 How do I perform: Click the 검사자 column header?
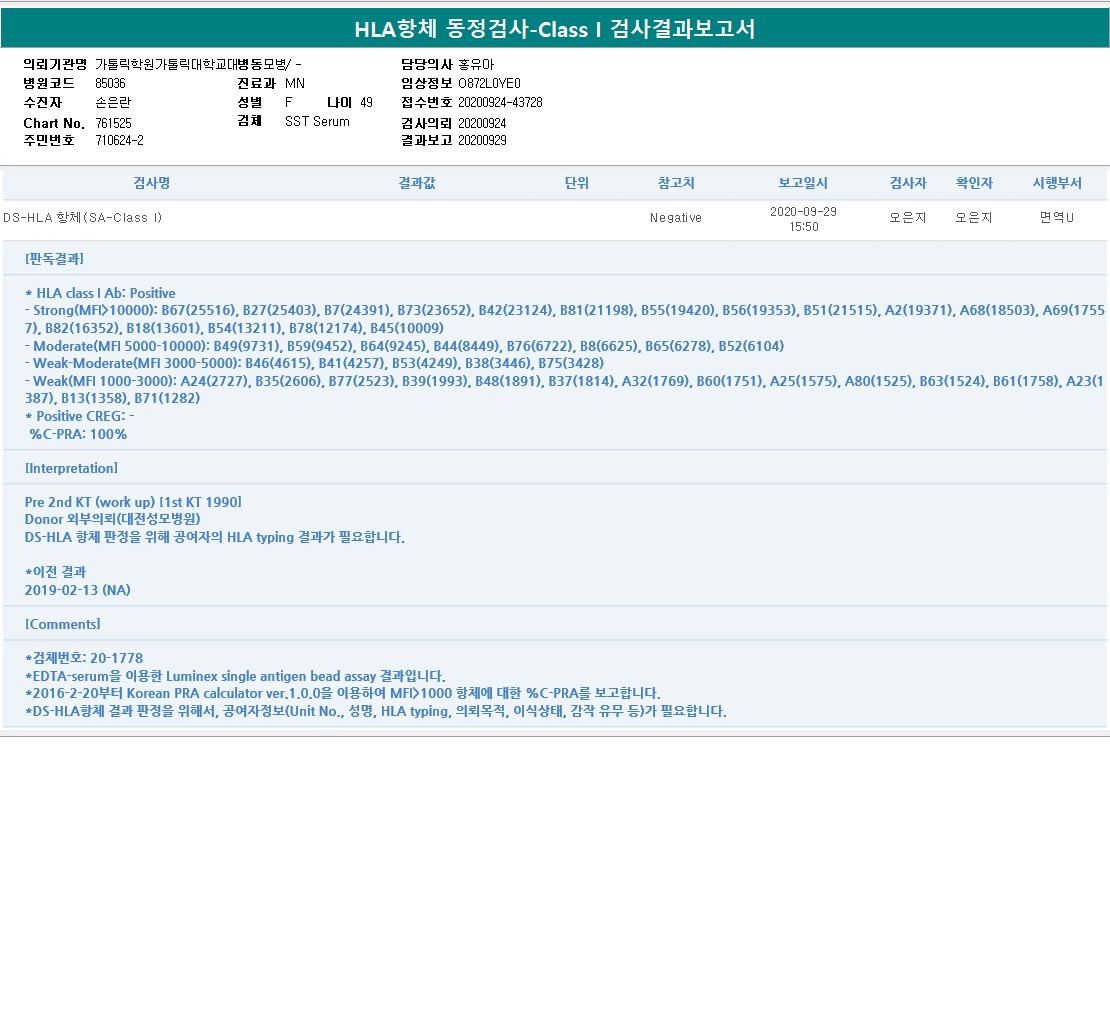tap(908, 183)
